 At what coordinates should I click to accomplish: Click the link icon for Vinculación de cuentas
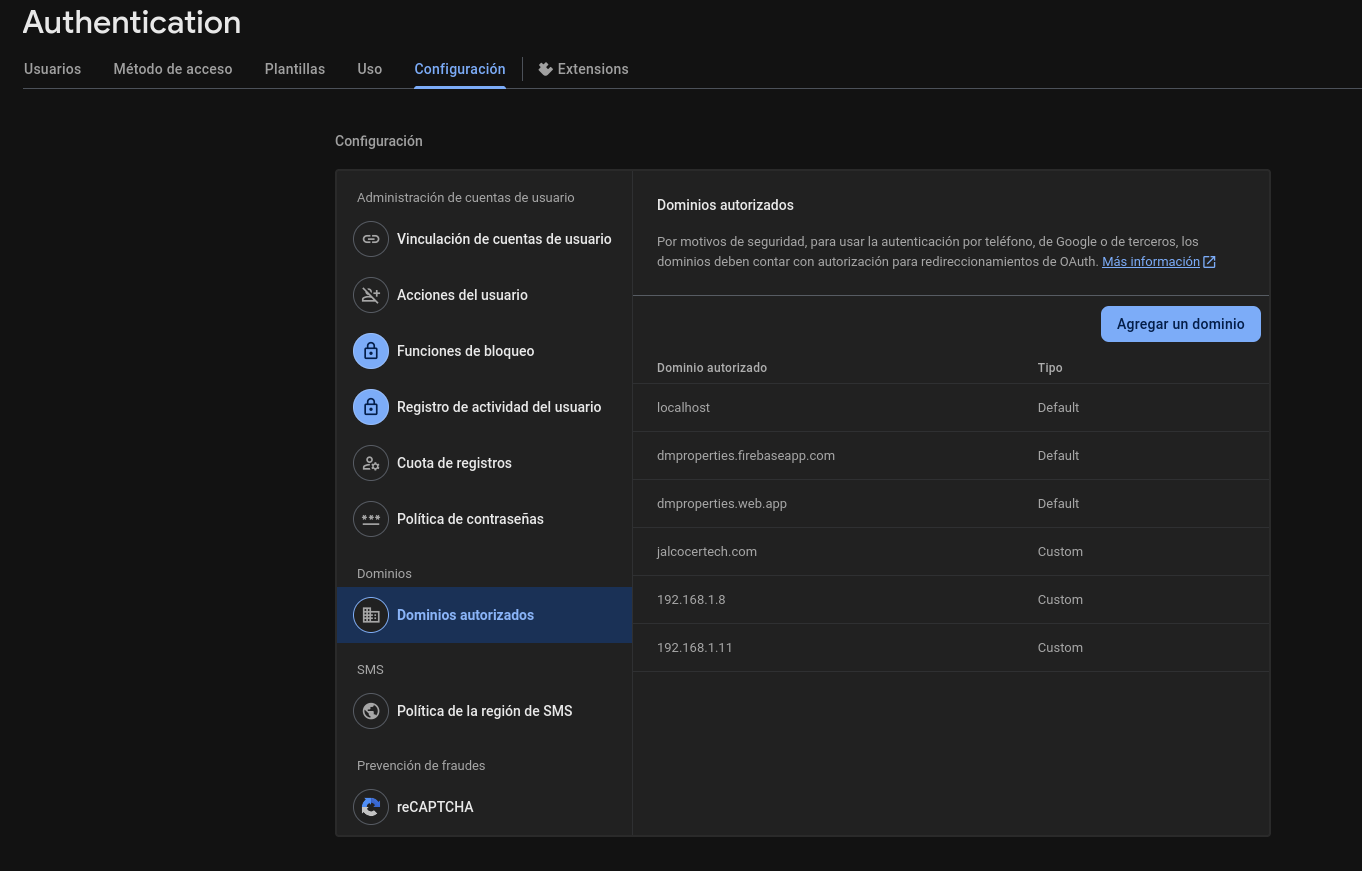(x=371, y=239)
